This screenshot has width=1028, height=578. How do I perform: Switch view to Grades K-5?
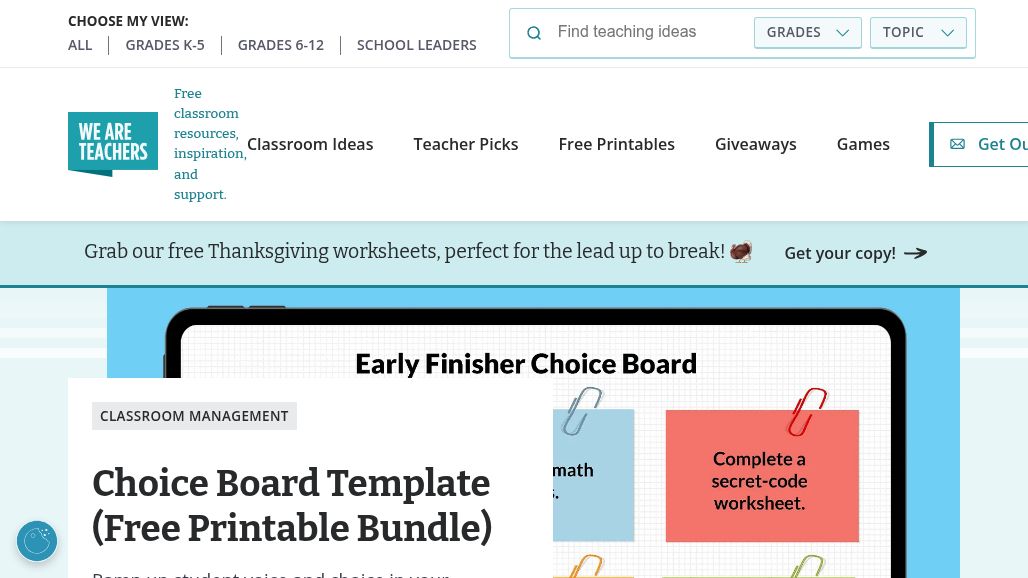click(x=165, y=45)
